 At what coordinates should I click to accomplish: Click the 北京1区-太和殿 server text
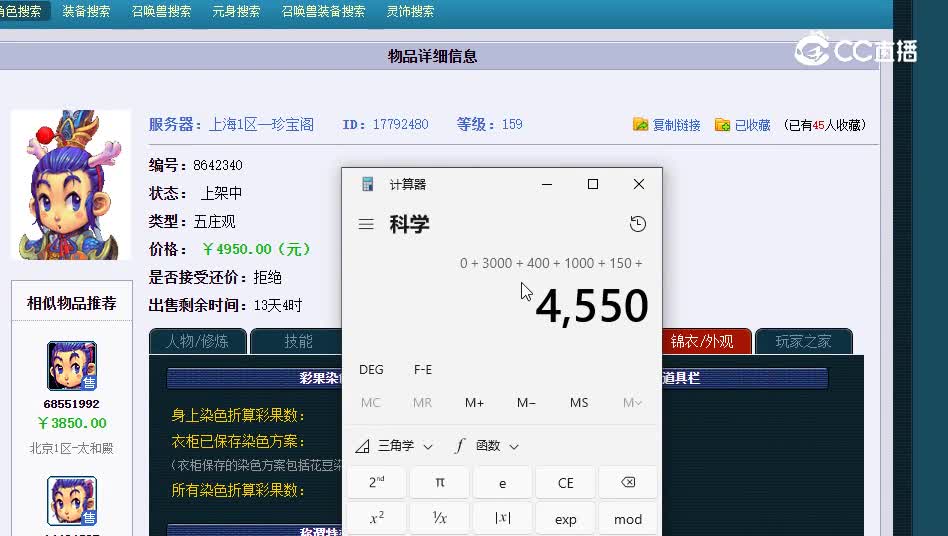(71, 448)
